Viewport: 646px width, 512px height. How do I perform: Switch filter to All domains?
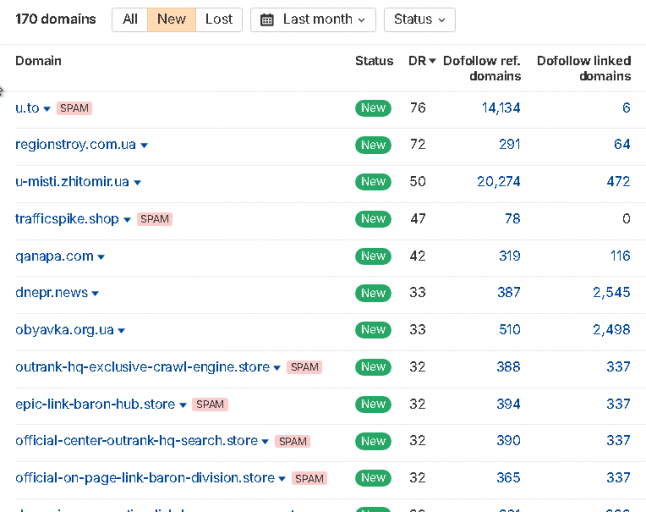point(130,19)
